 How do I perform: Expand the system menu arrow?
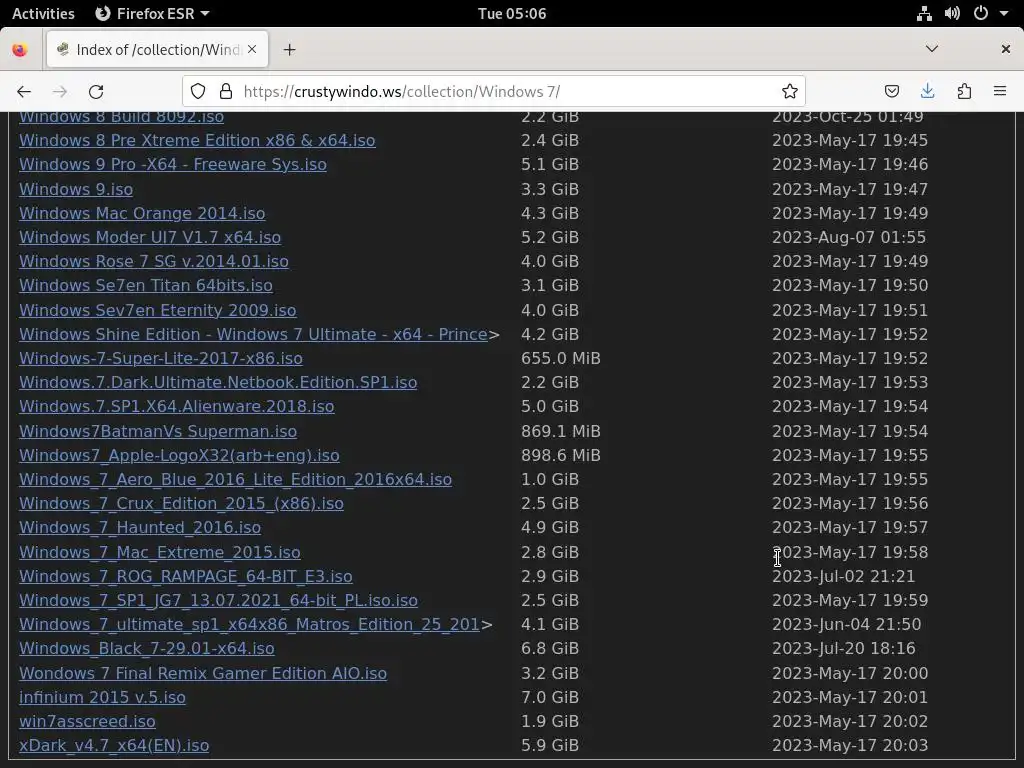point(1004,13)
